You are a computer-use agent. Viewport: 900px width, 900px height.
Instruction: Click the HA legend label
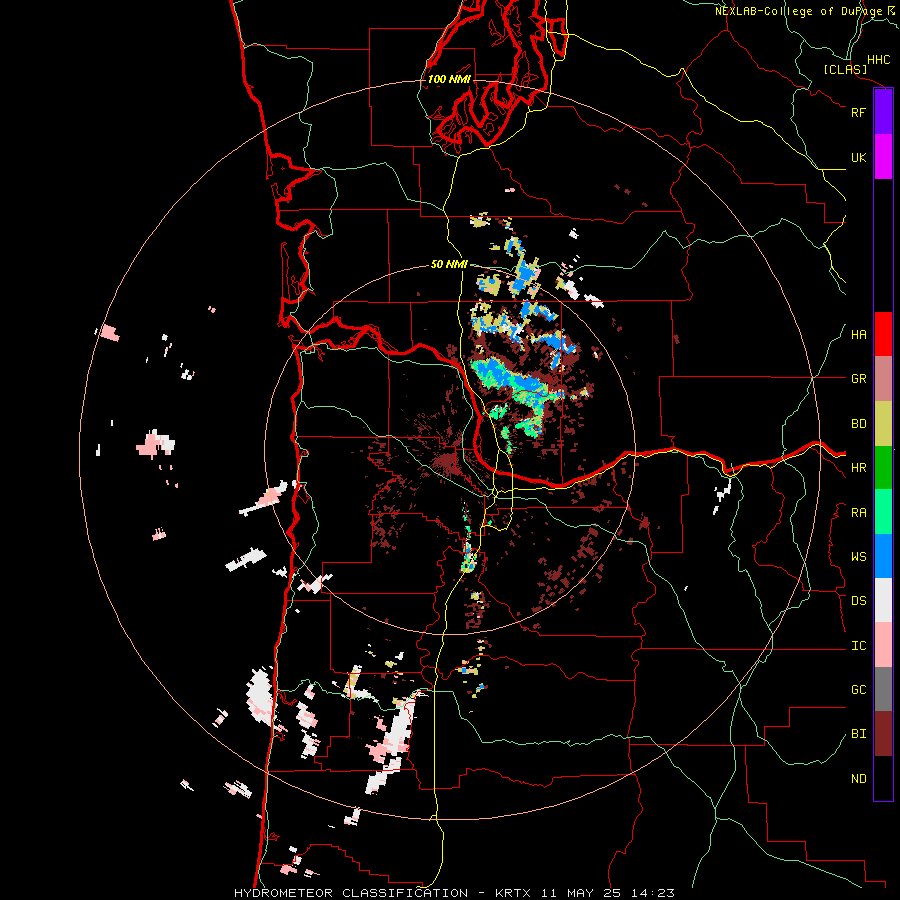(x=858, y=334)
